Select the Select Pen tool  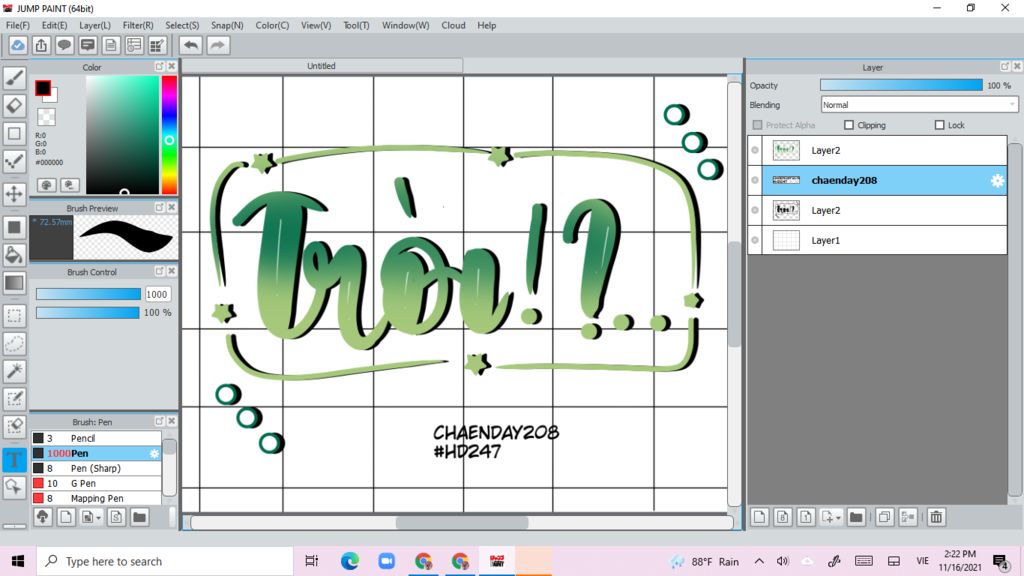click(x=14, y=398)
